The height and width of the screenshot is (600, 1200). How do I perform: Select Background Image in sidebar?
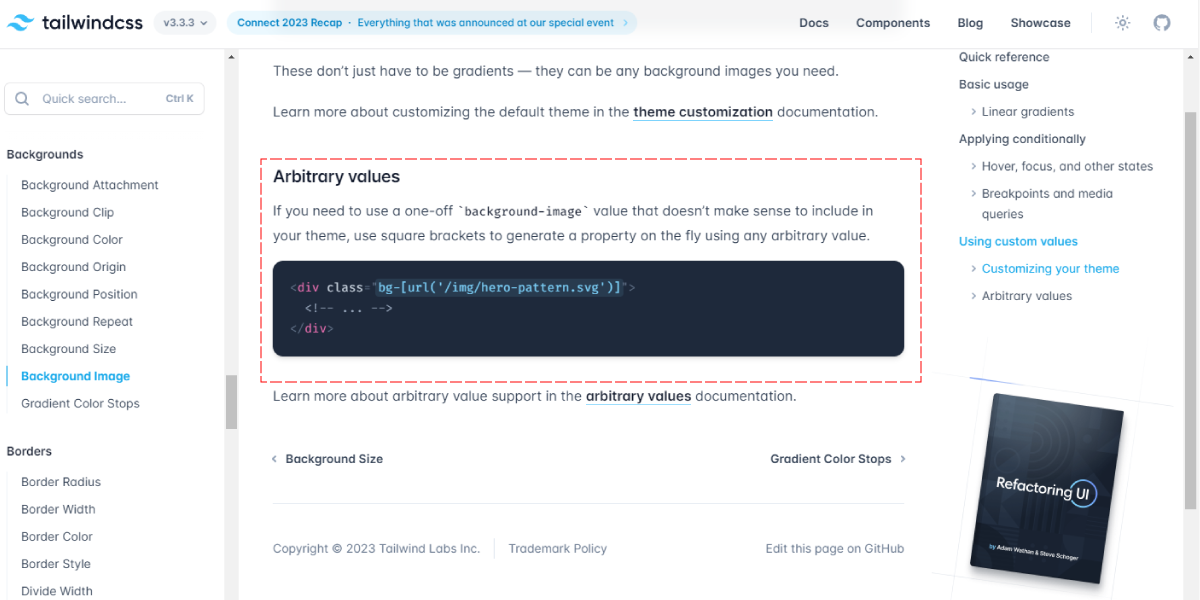[76, 376]
